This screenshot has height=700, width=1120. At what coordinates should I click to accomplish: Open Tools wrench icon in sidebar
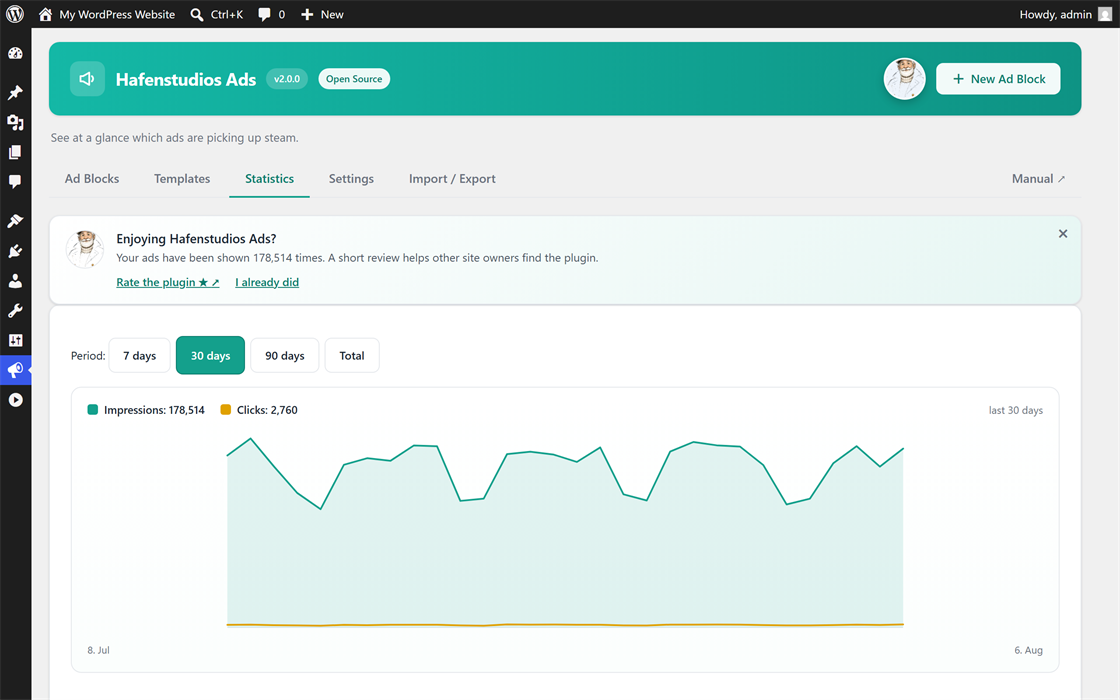point(15,311)
